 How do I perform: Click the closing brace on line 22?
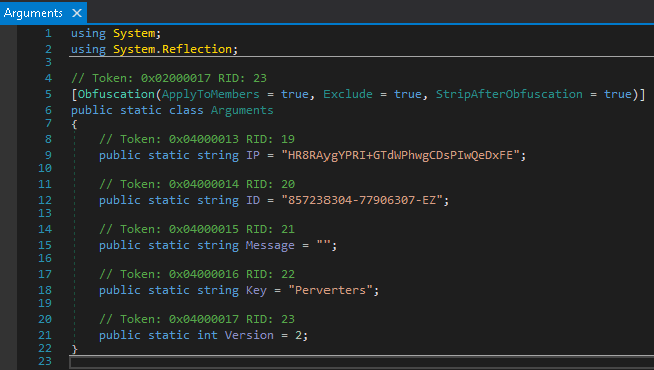point(74,349)
